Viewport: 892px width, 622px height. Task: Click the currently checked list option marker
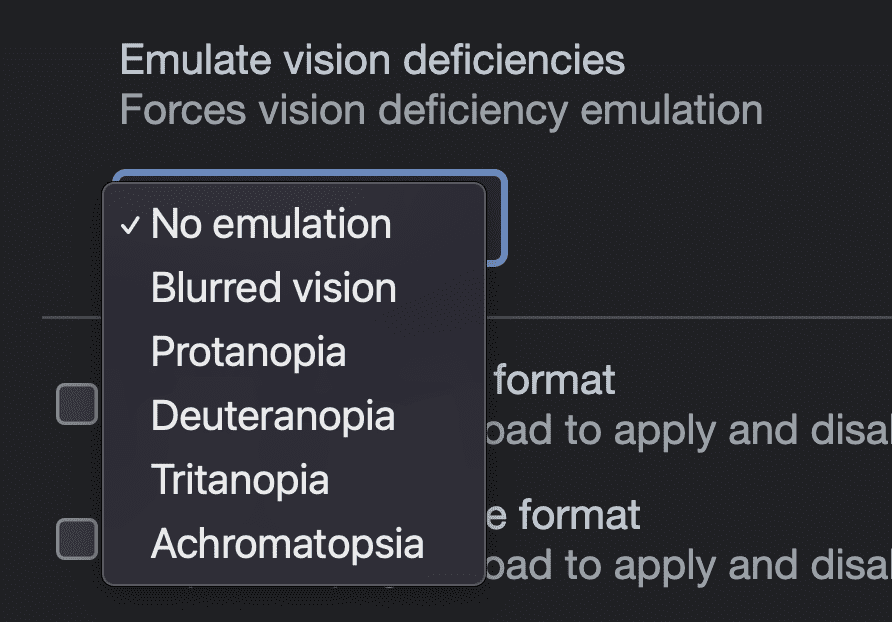[x=129, y=226]
